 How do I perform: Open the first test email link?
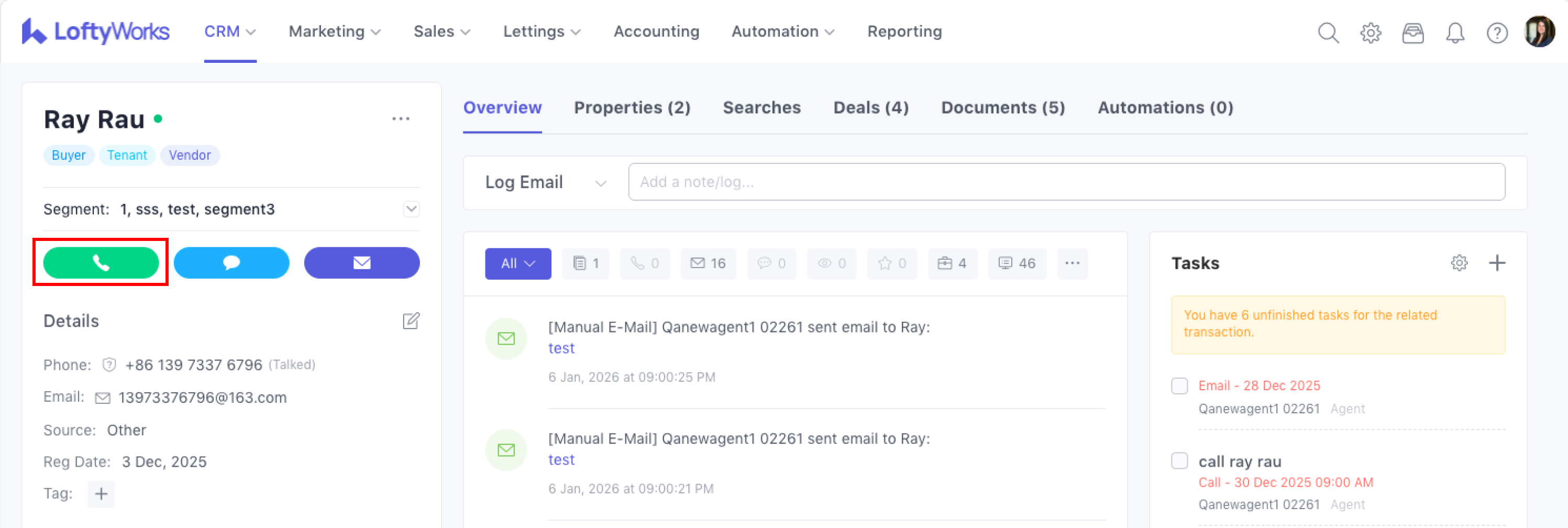[560, 348]
